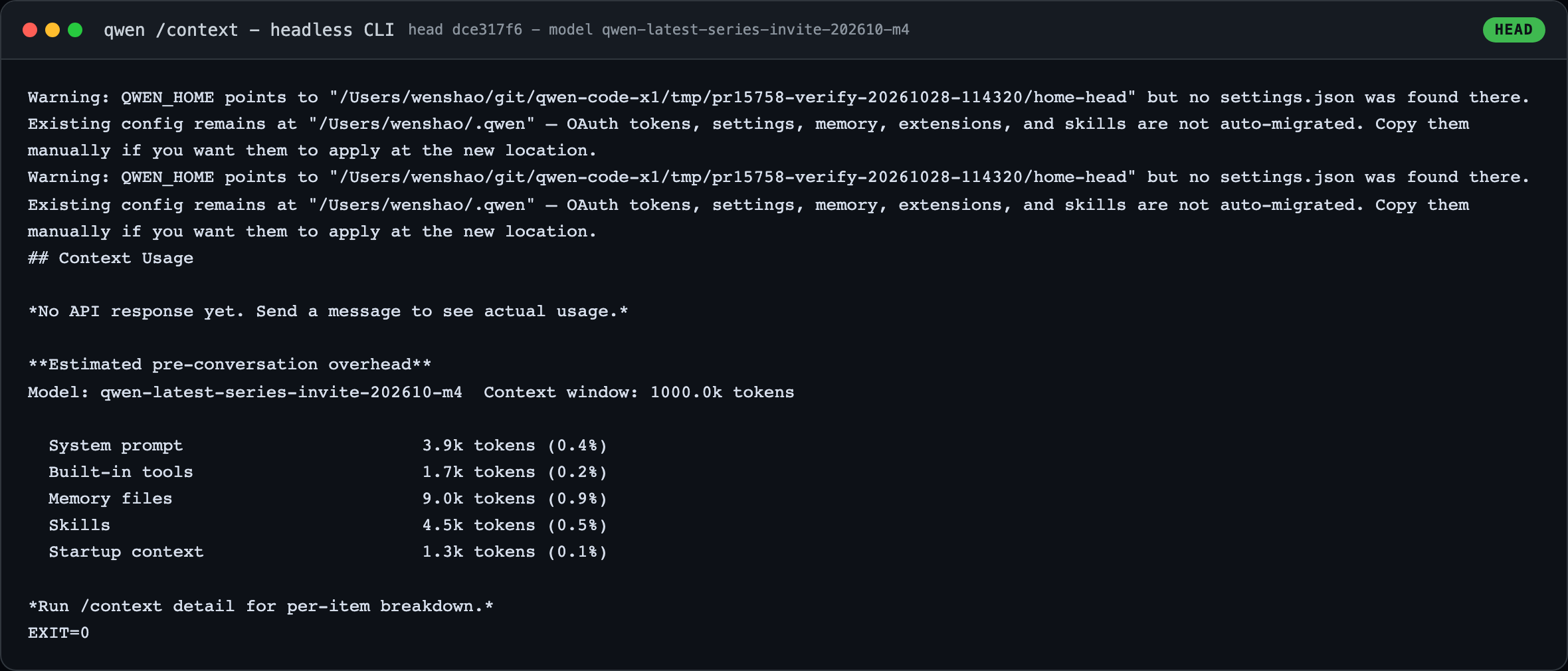Click the 'Memory files' row label
Image resolution: width=1568 pixels, height=671 pixels.
click(x=110, y=499)
